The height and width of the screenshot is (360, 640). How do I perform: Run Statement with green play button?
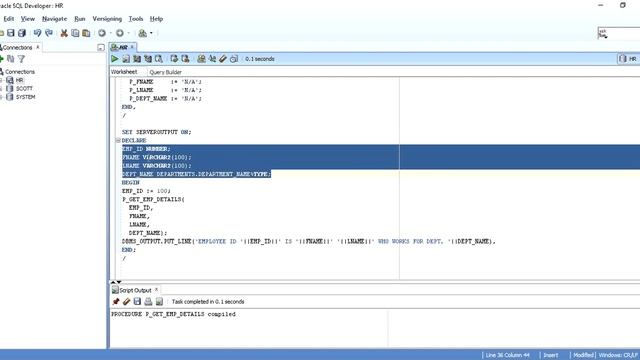pos(115,59)
